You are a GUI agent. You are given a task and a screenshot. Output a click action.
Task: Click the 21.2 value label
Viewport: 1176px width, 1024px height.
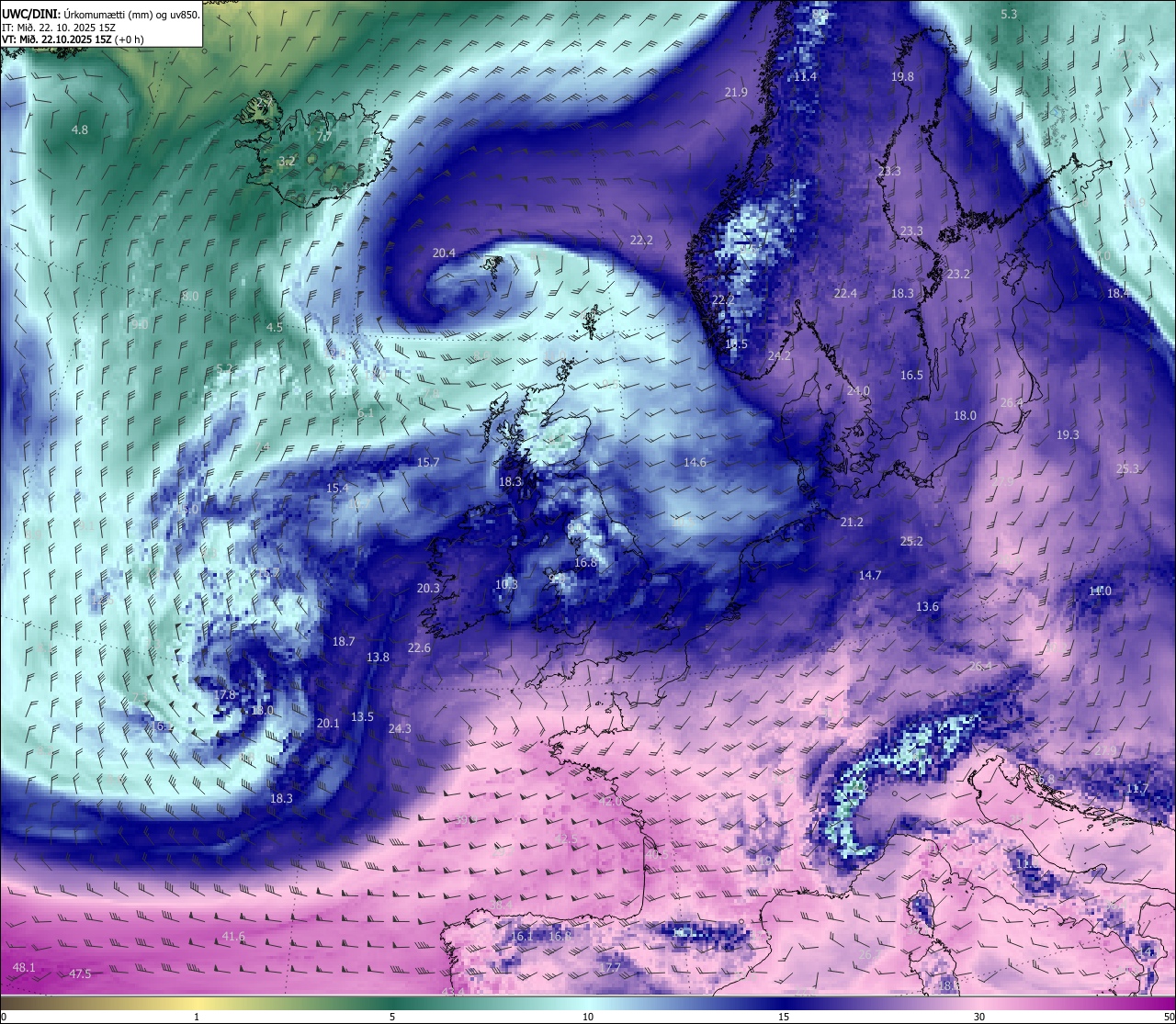[852, 523]
